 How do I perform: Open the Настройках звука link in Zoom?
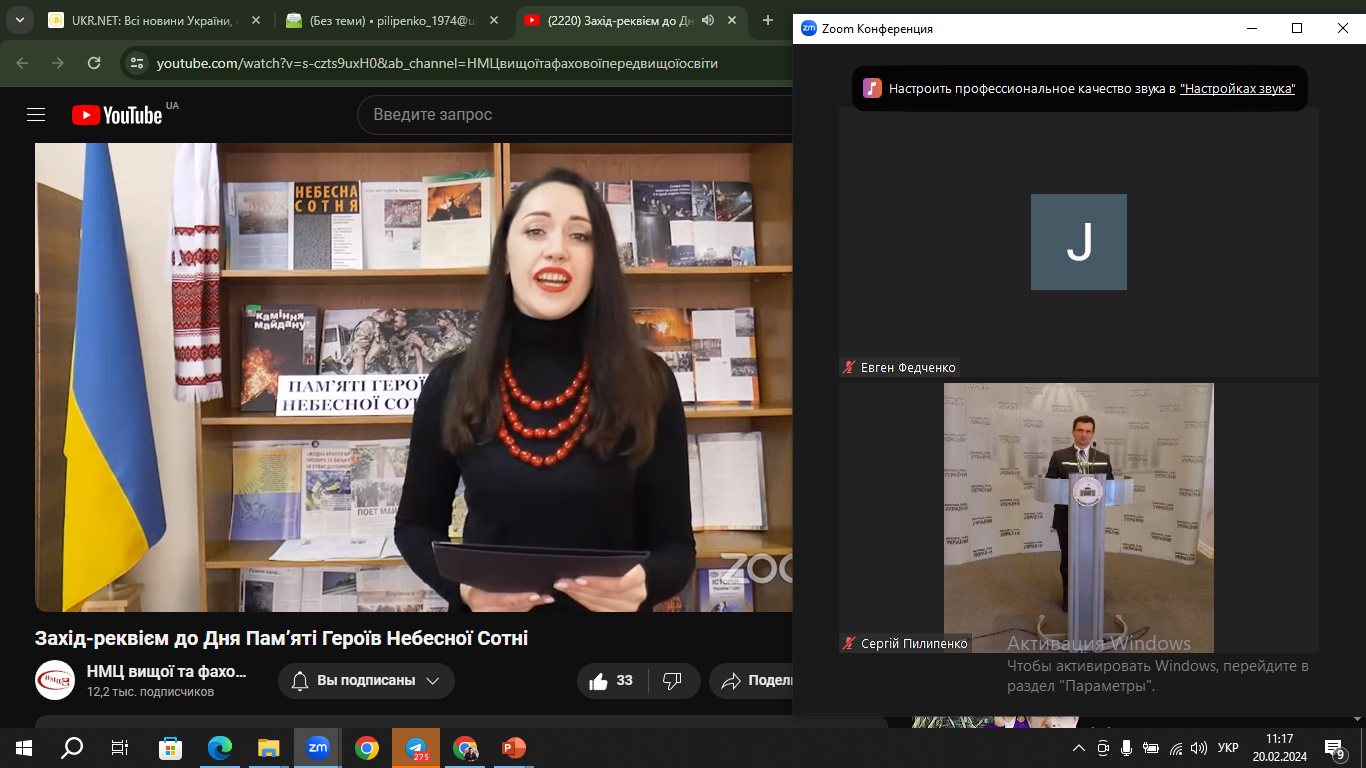click(1237, 89)
